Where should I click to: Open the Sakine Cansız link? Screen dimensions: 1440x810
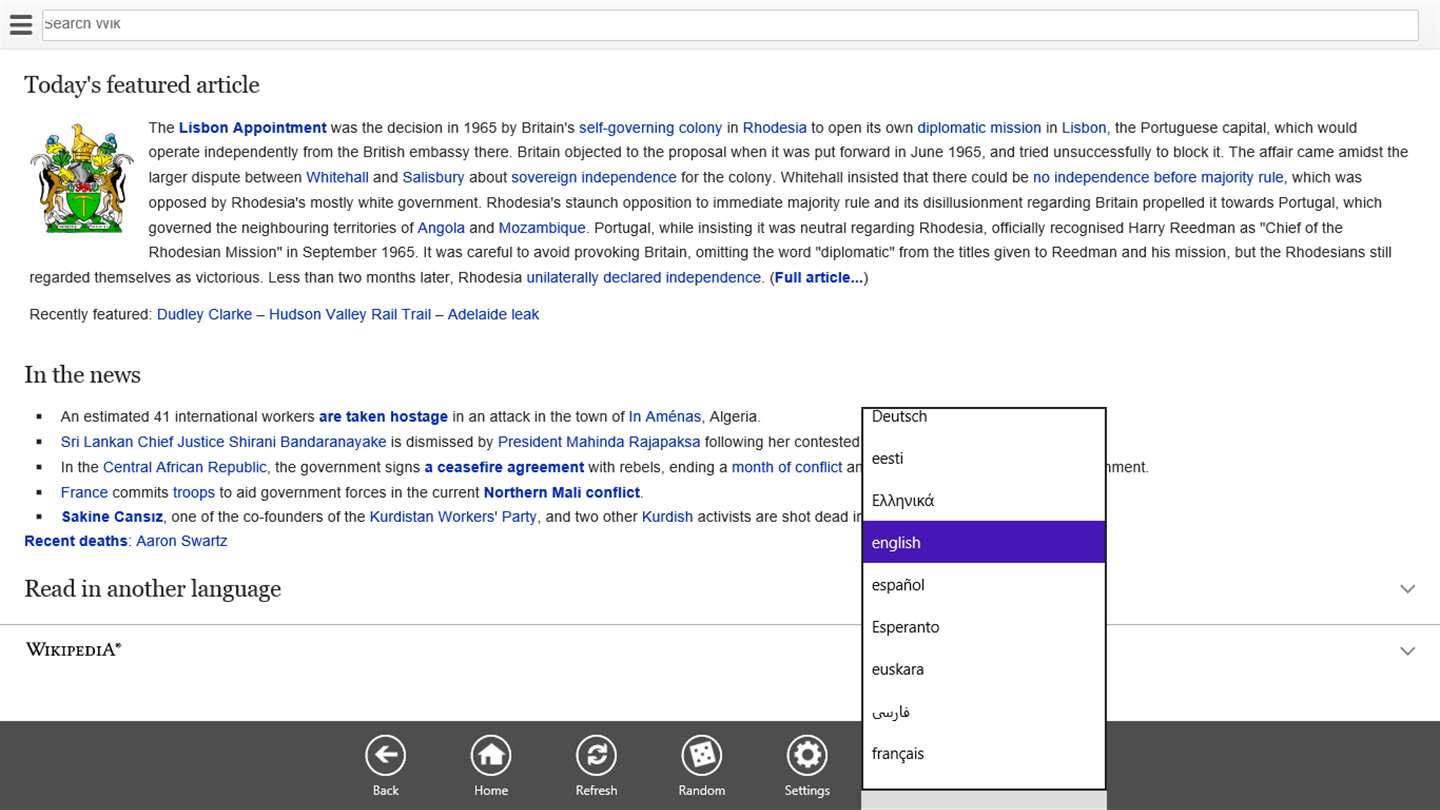(x=112, y=517)
